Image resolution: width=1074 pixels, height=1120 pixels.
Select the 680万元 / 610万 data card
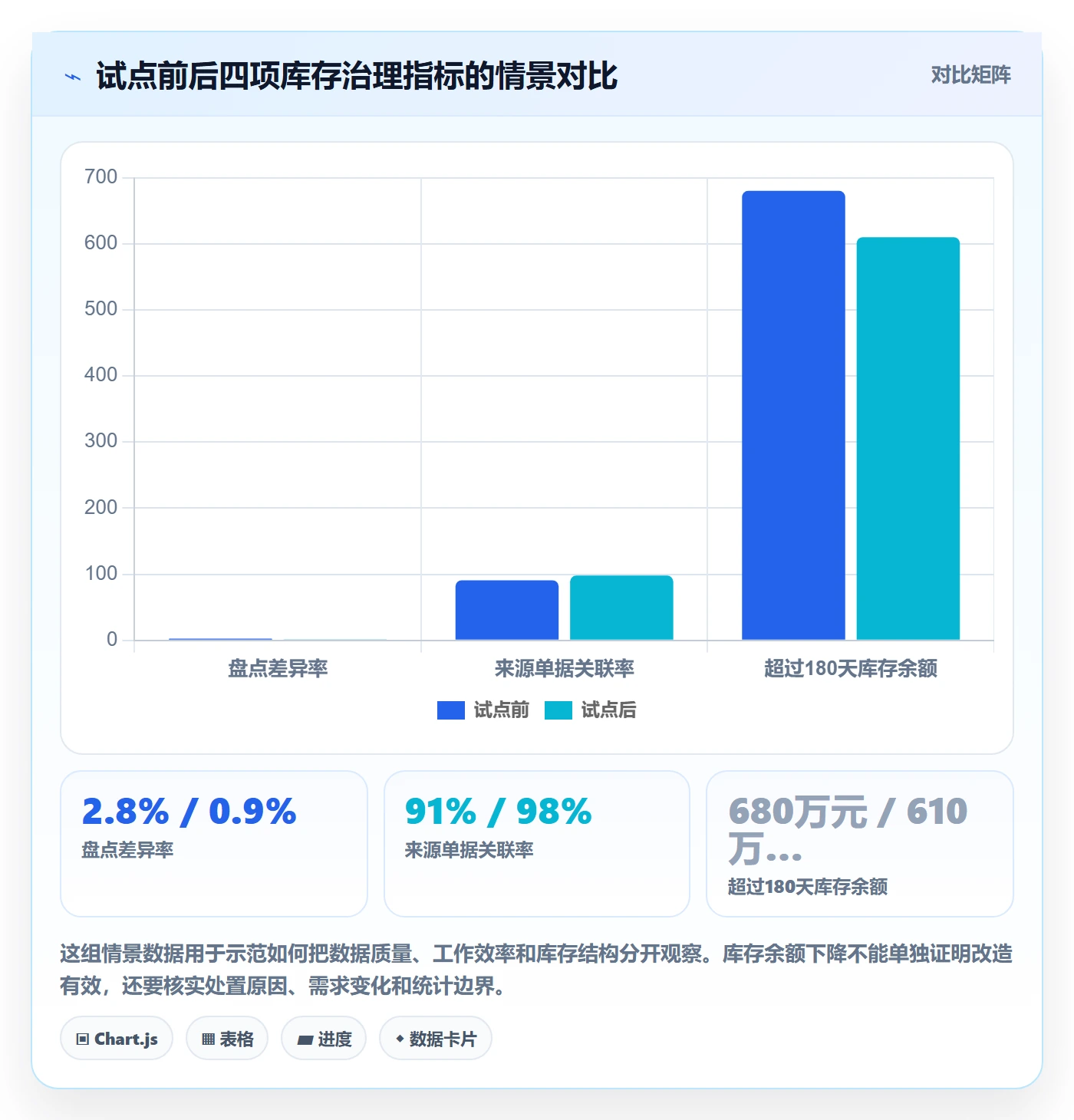pos(860,844)
